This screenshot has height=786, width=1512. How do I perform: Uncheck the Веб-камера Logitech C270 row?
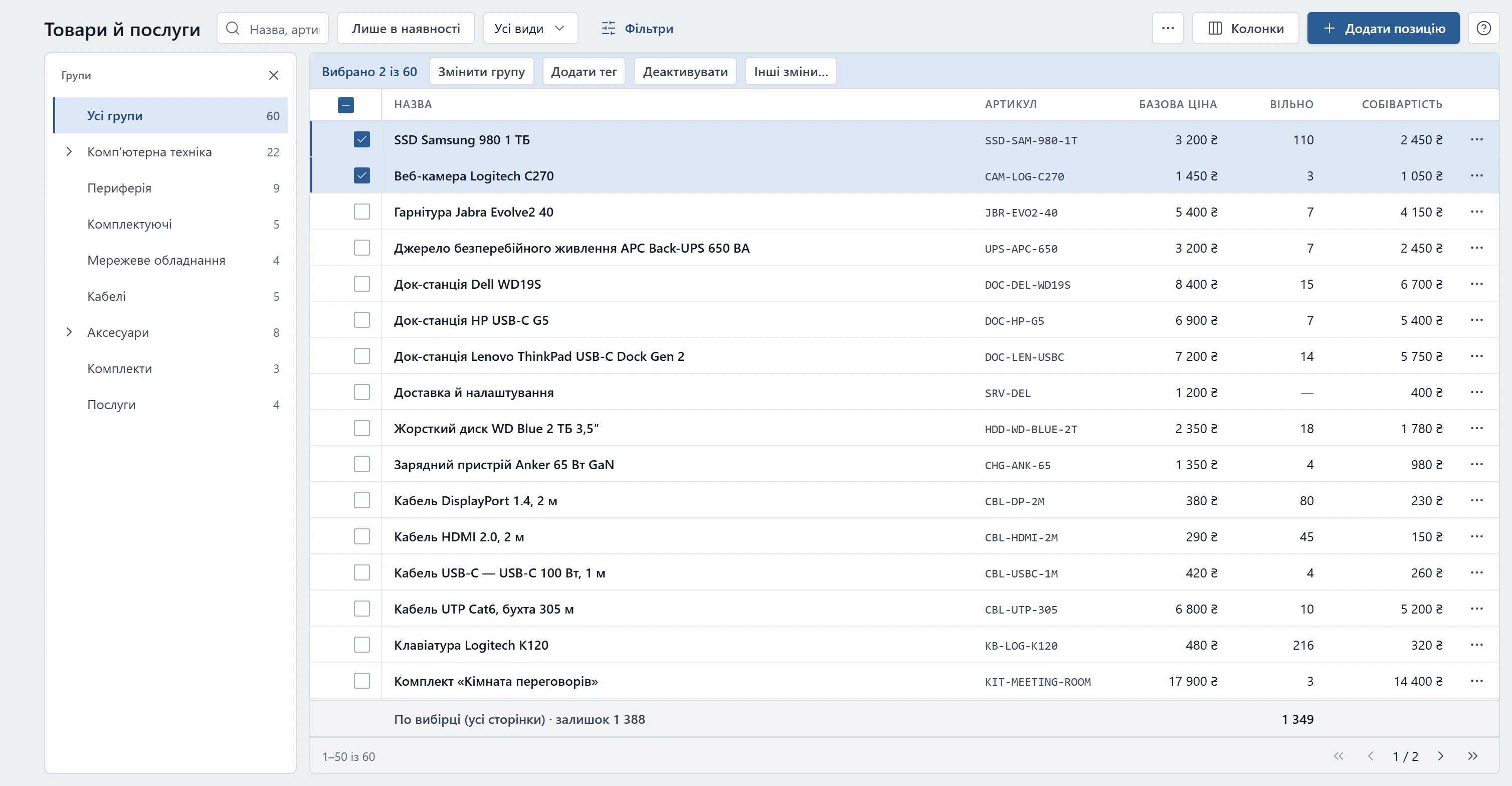tap(362, 175)
